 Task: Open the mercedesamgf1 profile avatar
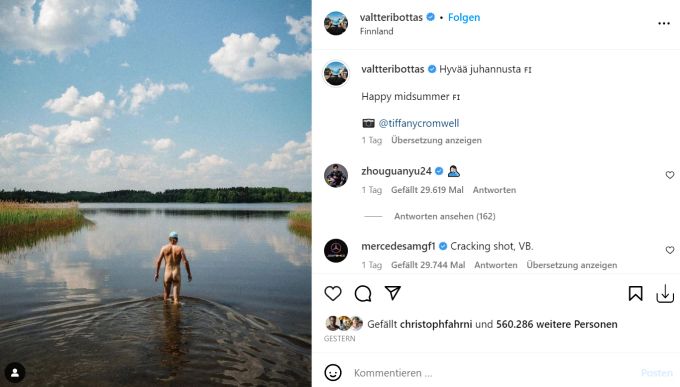(336, 250)
